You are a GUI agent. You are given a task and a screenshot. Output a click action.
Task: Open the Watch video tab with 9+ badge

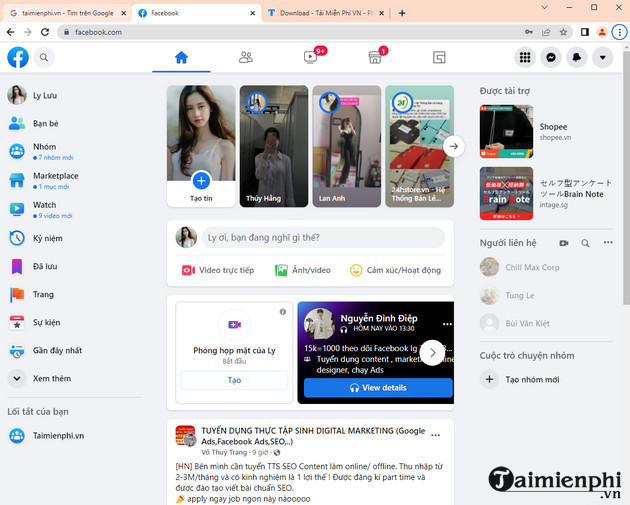click(x=310, y=57)
